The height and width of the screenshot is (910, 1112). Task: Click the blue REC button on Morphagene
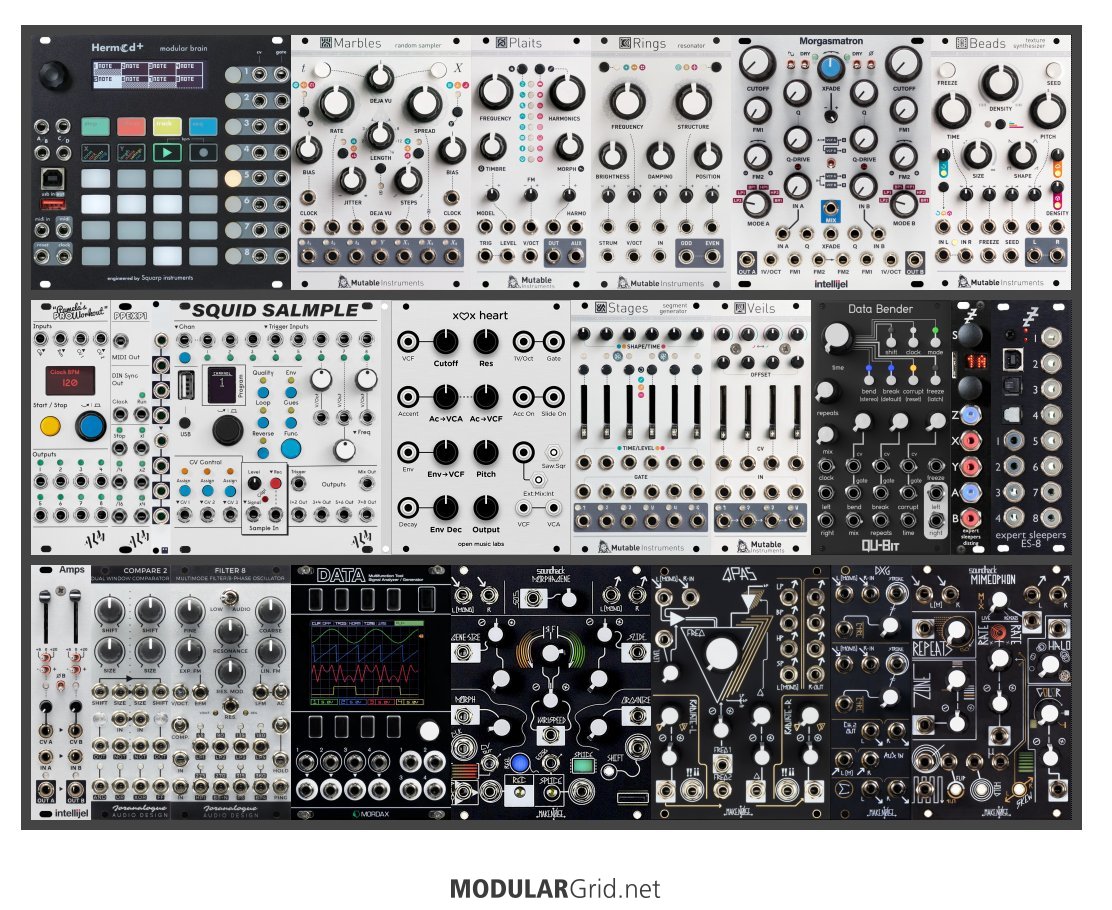click(x=520, y=764)
